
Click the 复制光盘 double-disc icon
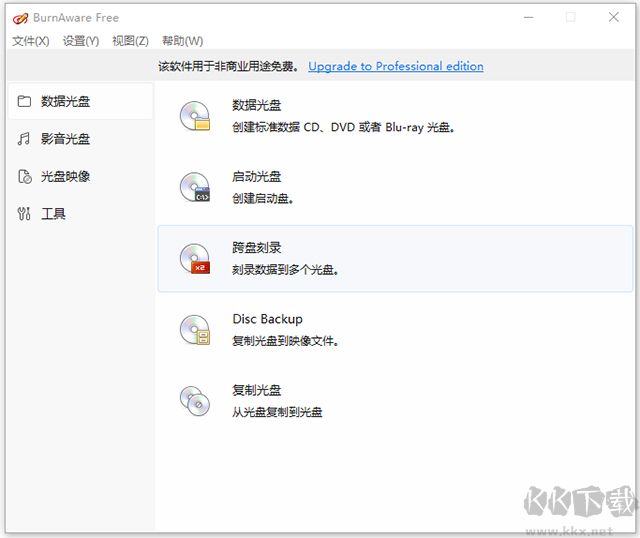(x=195, y=401)
